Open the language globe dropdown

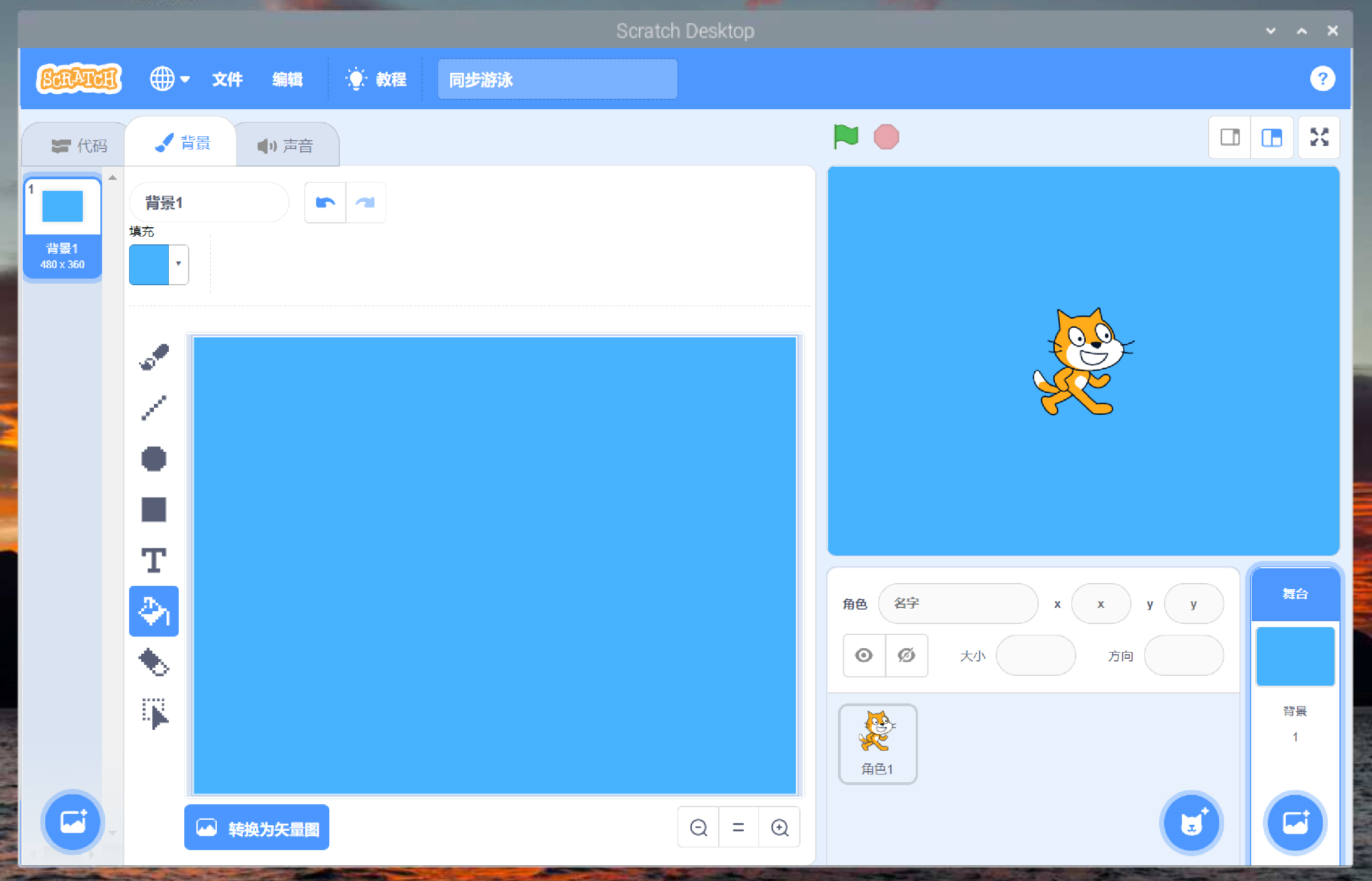(x=169, y=79)
